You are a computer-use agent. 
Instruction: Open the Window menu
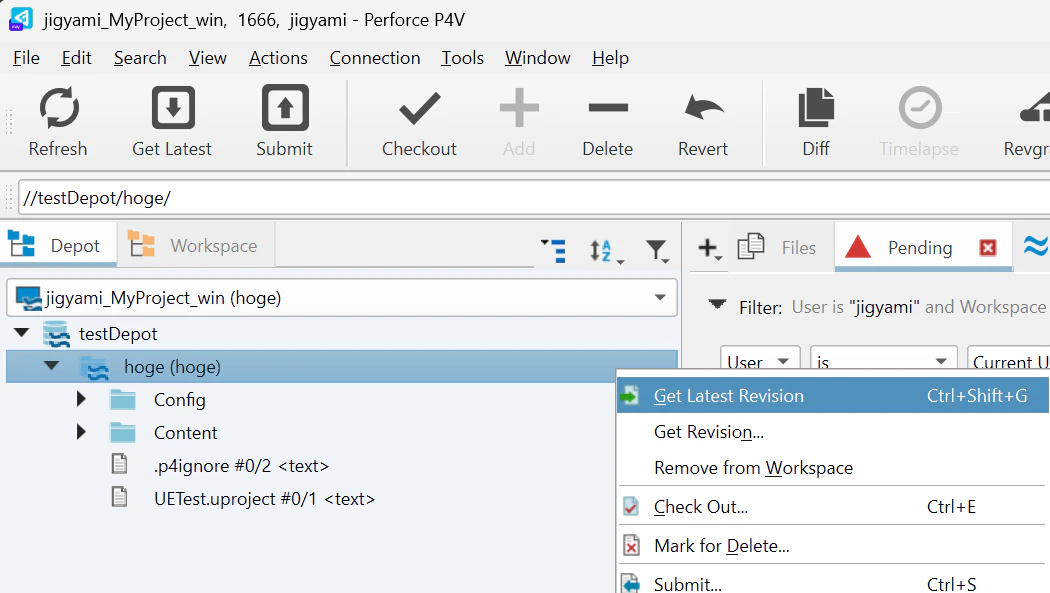pos(538,58)
